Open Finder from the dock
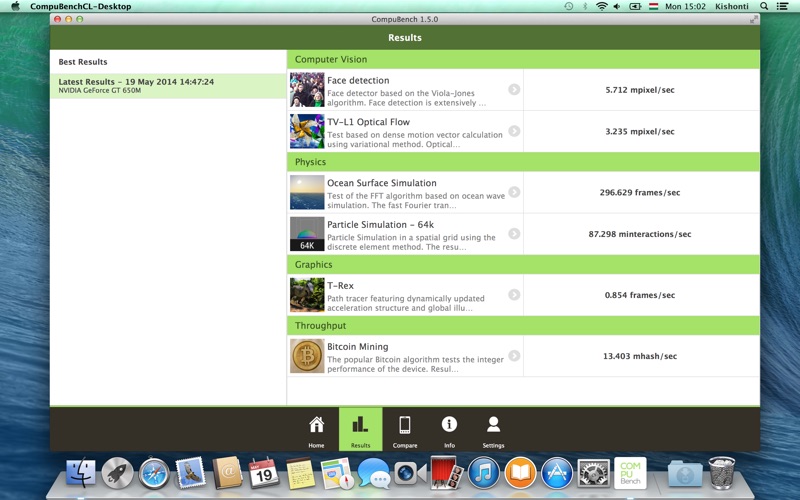This screenshot has height=500, width=800. [81, 473]
